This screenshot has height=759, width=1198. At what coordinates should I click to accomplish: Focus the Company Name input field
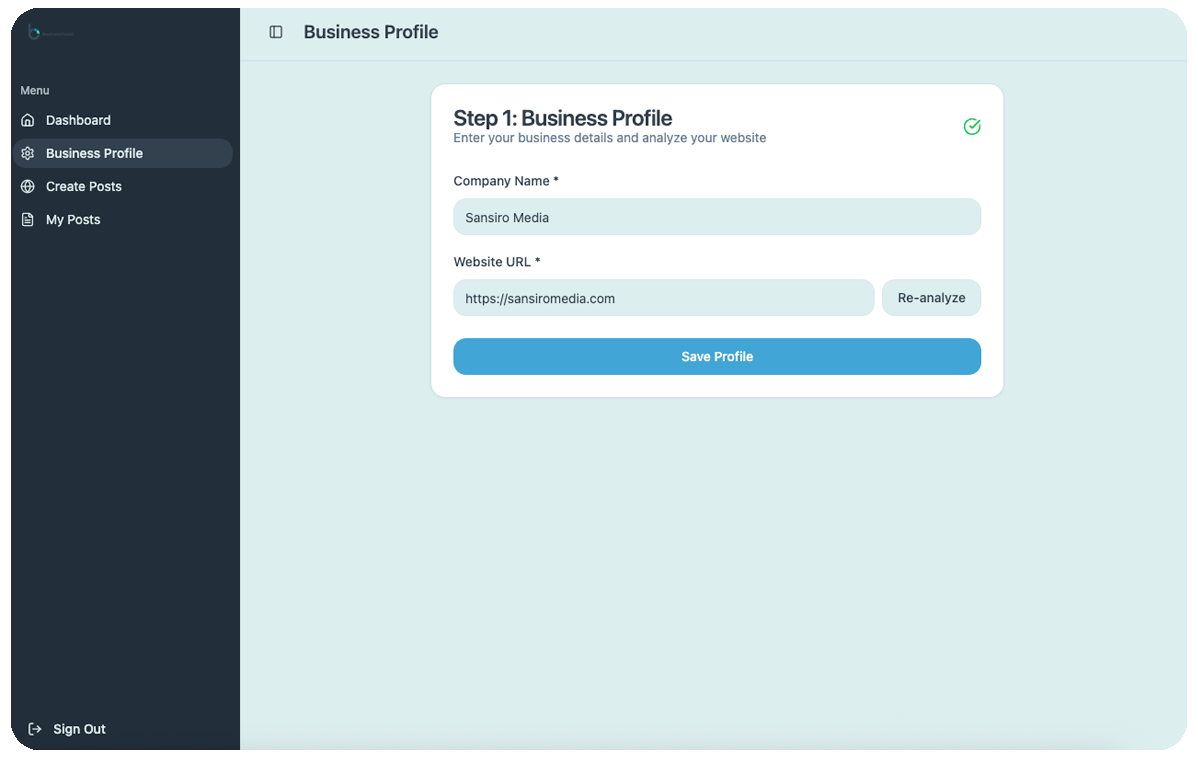tap(716, 217)
